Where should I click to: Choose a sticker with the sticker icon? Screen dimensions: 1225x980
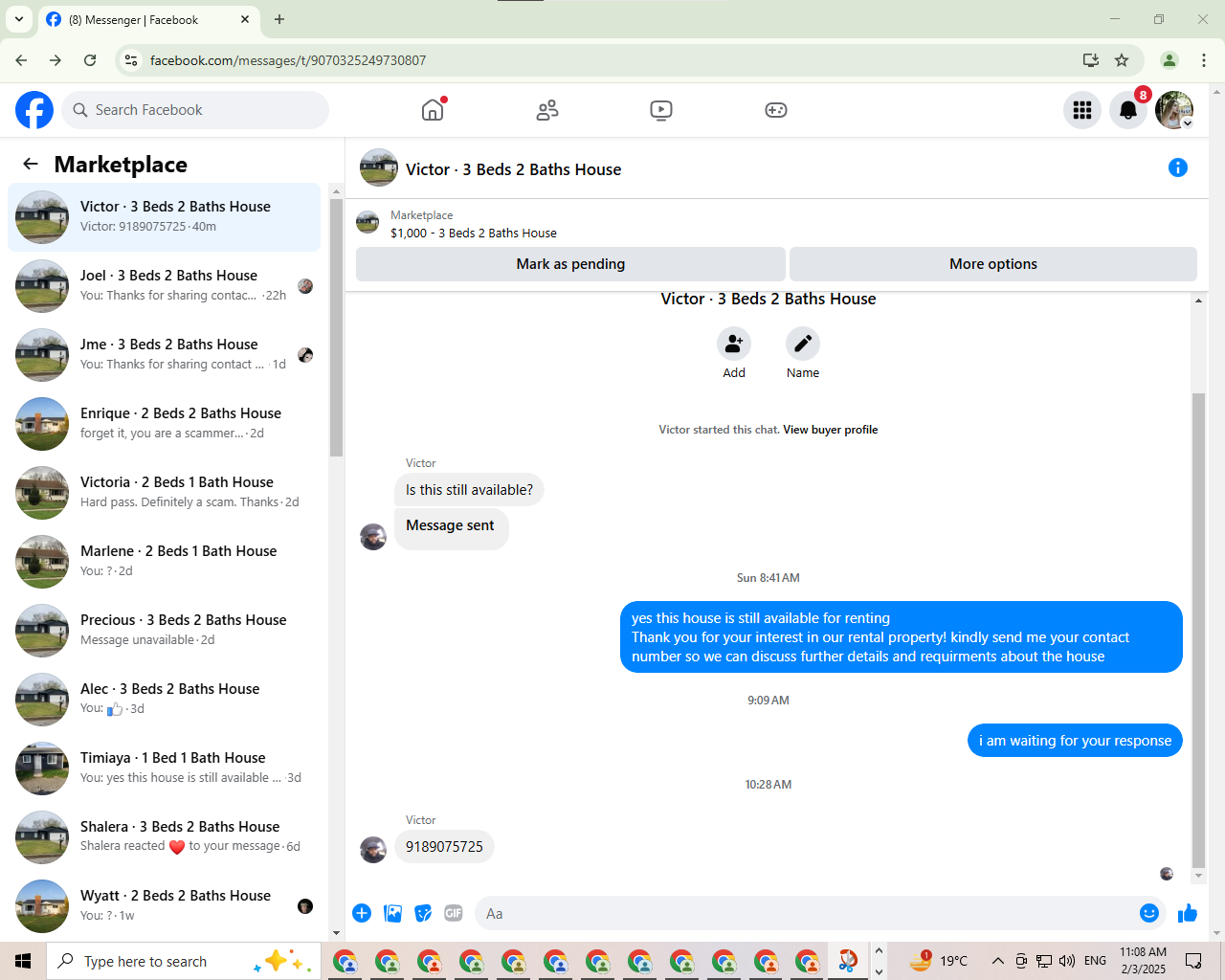pos(423,913)
